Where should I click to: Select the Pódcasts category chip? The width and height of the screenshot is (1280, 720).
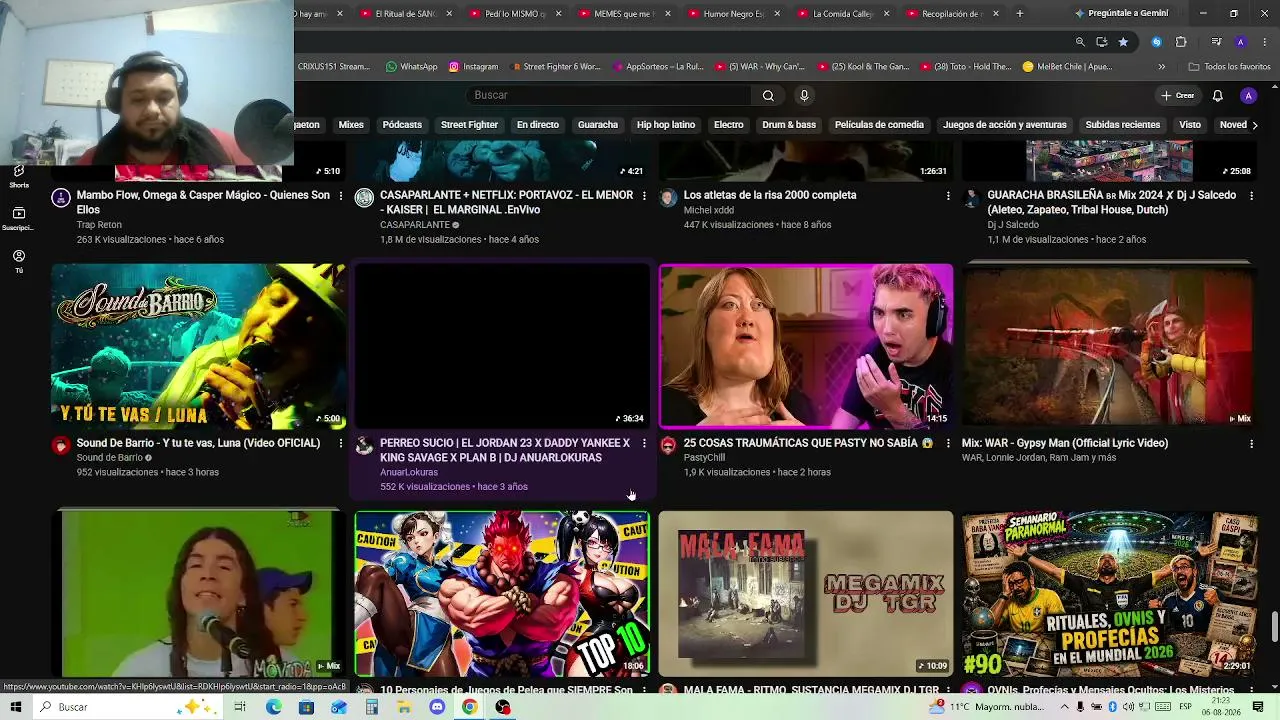coord(402,125)
